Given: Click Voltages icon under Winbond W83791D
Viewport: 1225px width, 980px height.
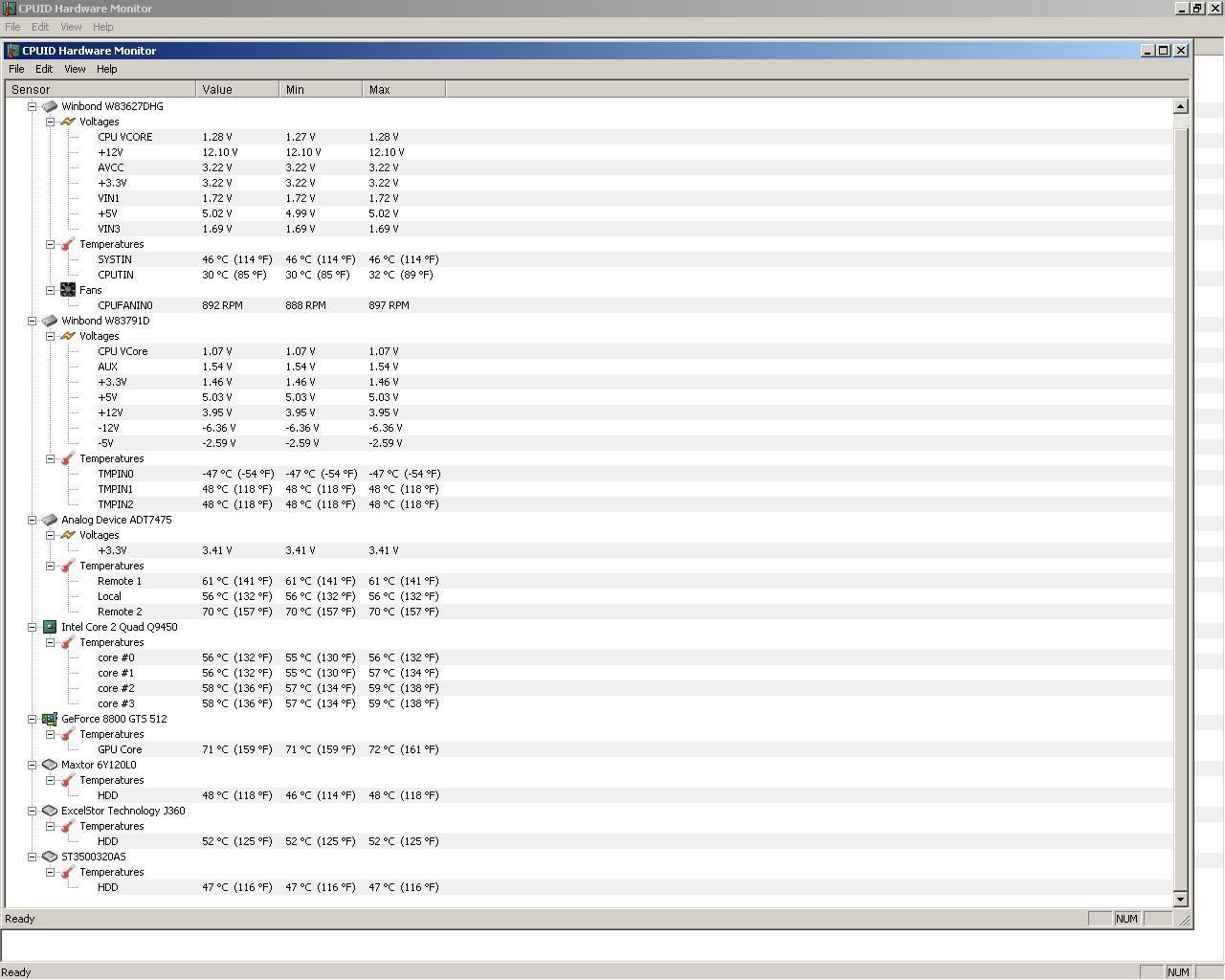Looking at the screenshot, I should [x=68, y=336].
